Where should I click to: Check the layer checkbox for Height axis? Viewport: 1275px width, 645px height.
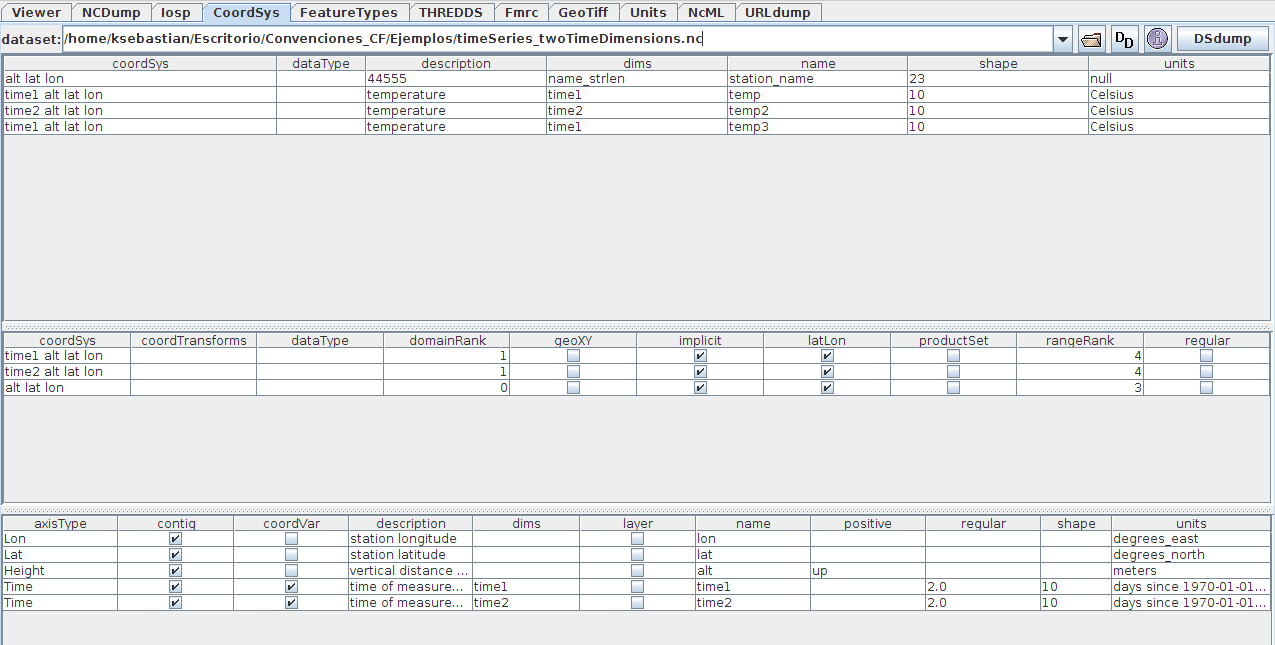[637, 571]
